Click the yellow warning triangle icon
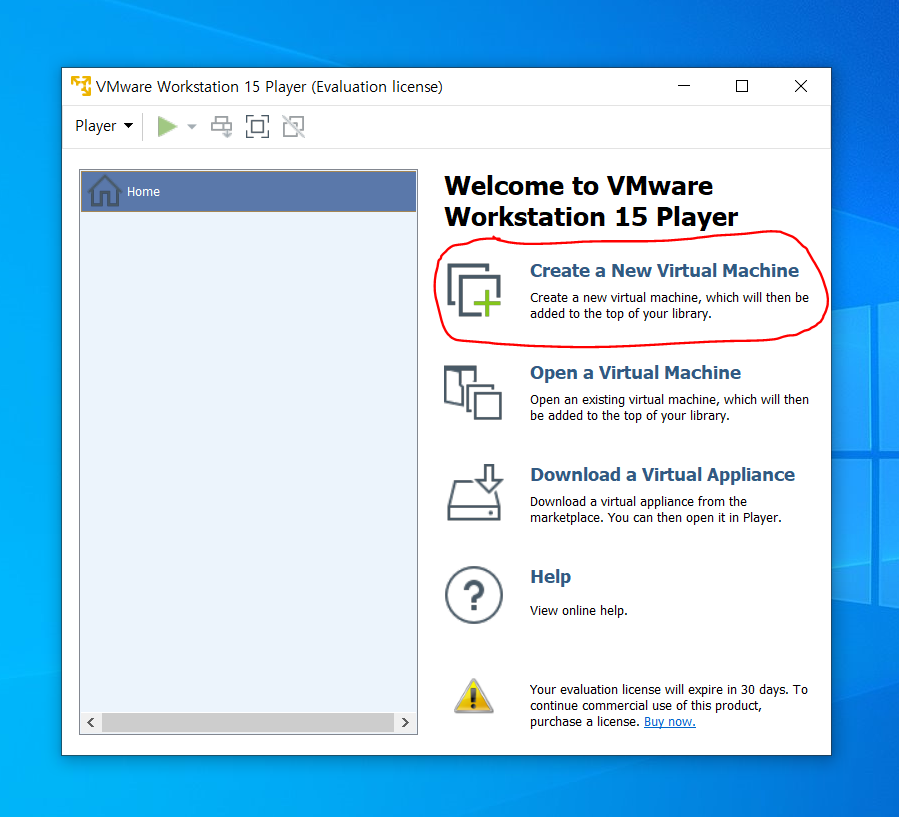 tap(474, 696)
